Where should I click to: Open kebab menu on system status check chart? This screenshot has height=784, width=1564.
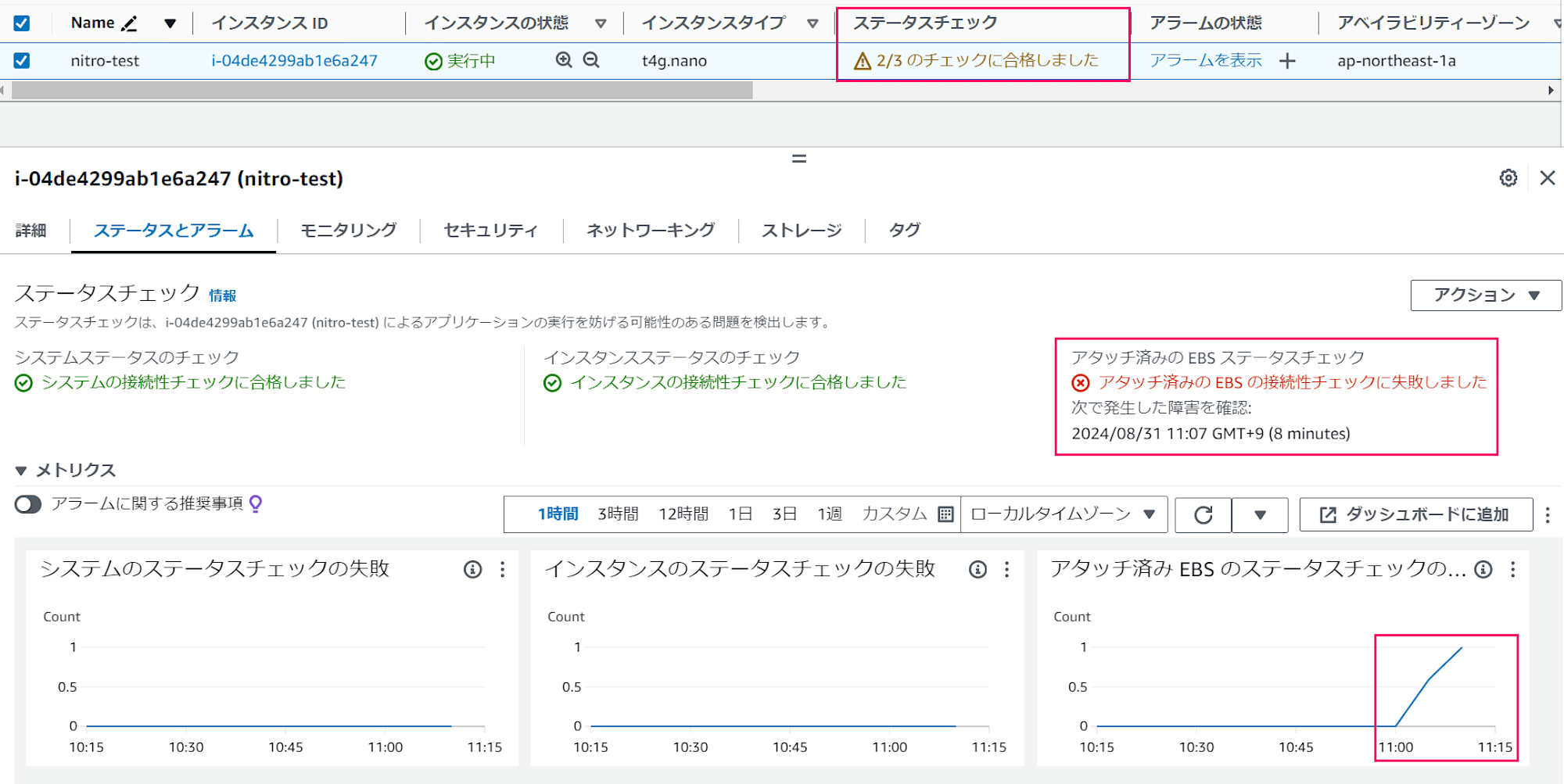coord(503,570)
